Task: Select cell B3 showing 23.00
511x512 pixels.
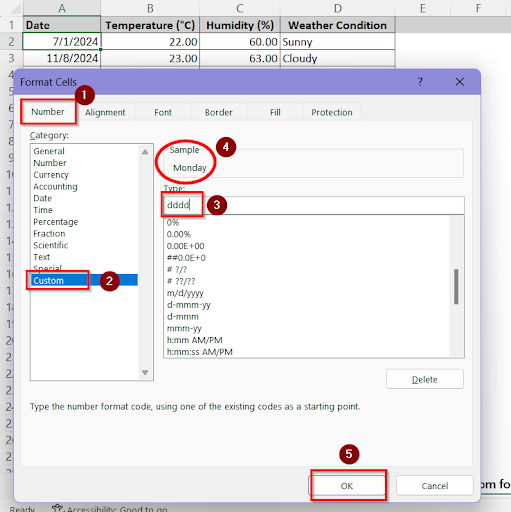Action: pyautogui.click(x=150, y=58)
